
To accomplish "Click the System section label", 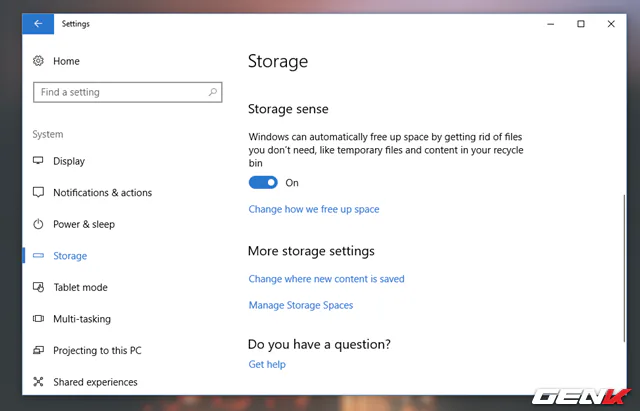I will pos(48,134).
